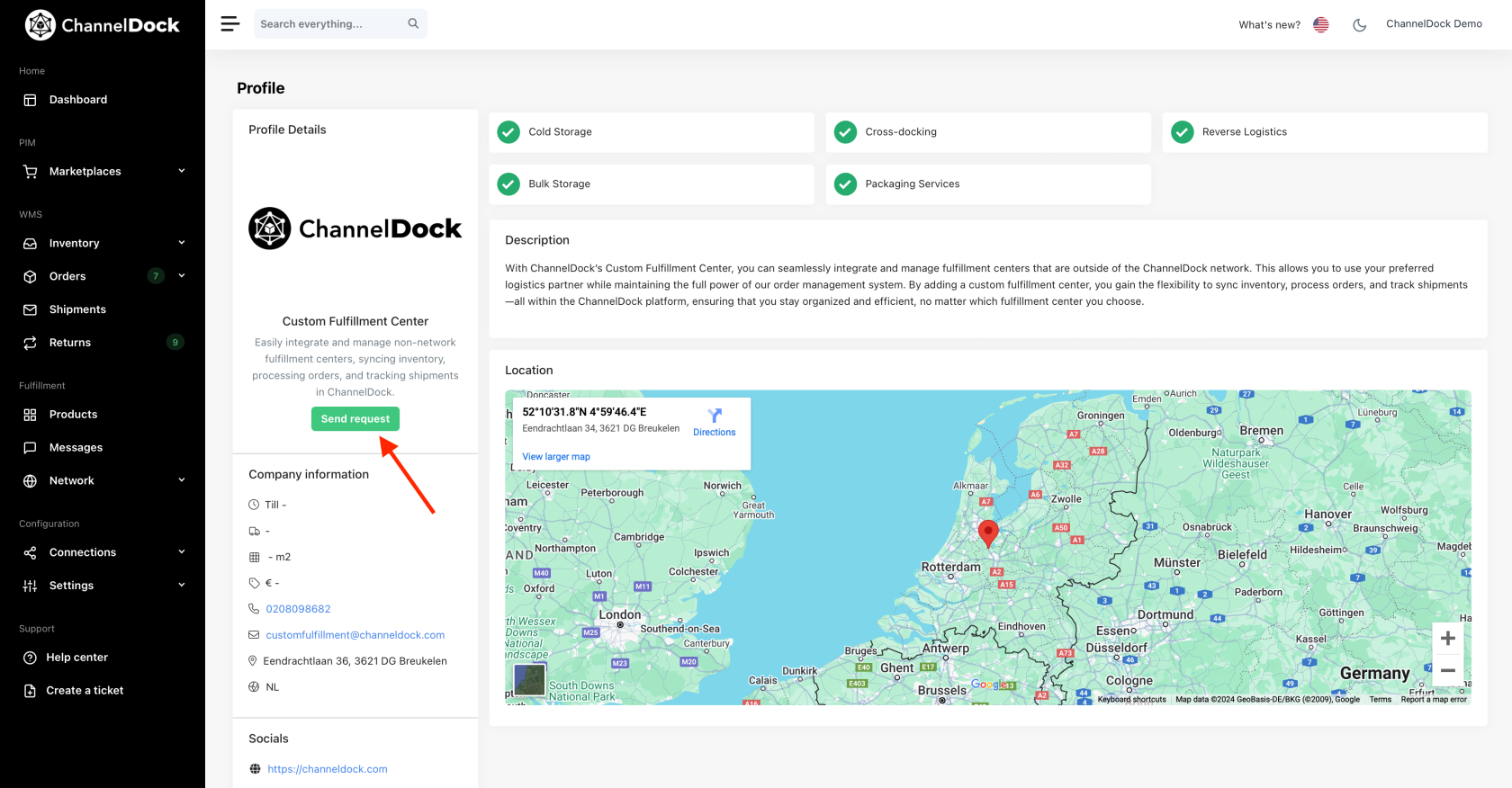This screenshot has height=788, width=1512.
Task: Click the Cross-docking checkmark
Action: tap(845, 132)
